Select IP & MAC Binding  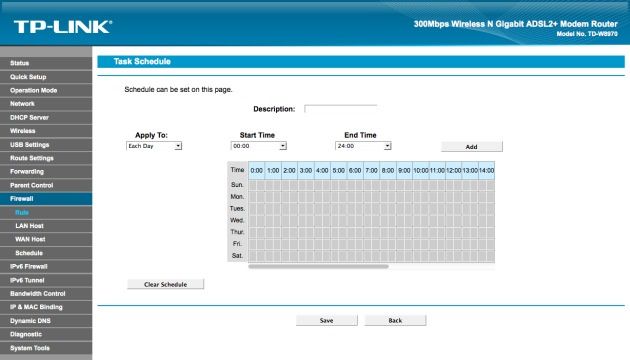[x=46, y=307]
